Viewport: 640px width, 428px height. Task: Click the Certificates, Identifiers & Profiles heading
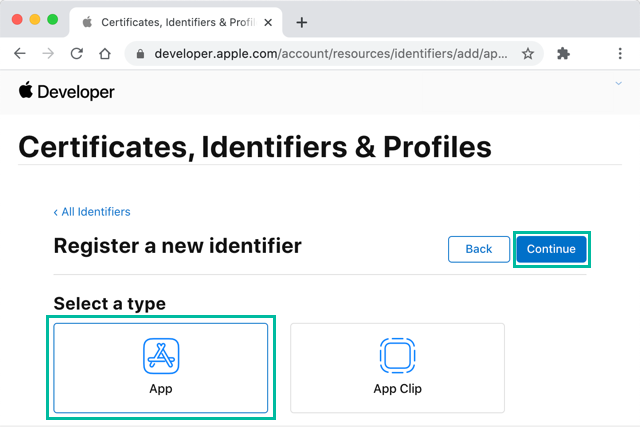(x=255, y=147)
